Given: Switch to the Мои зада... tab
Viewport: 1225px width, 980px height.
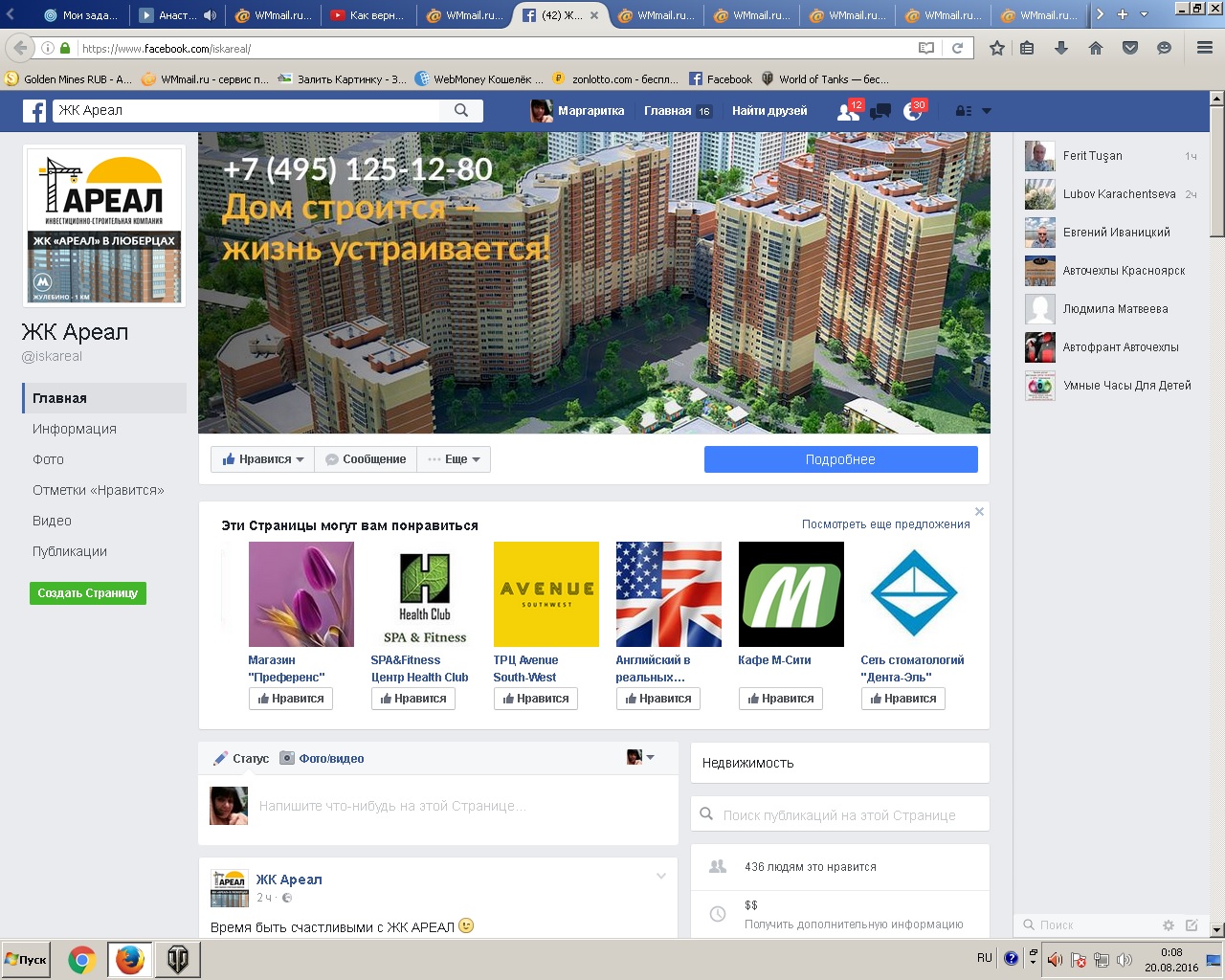Looking at the screenshot, I should click(x=80, y=15).
